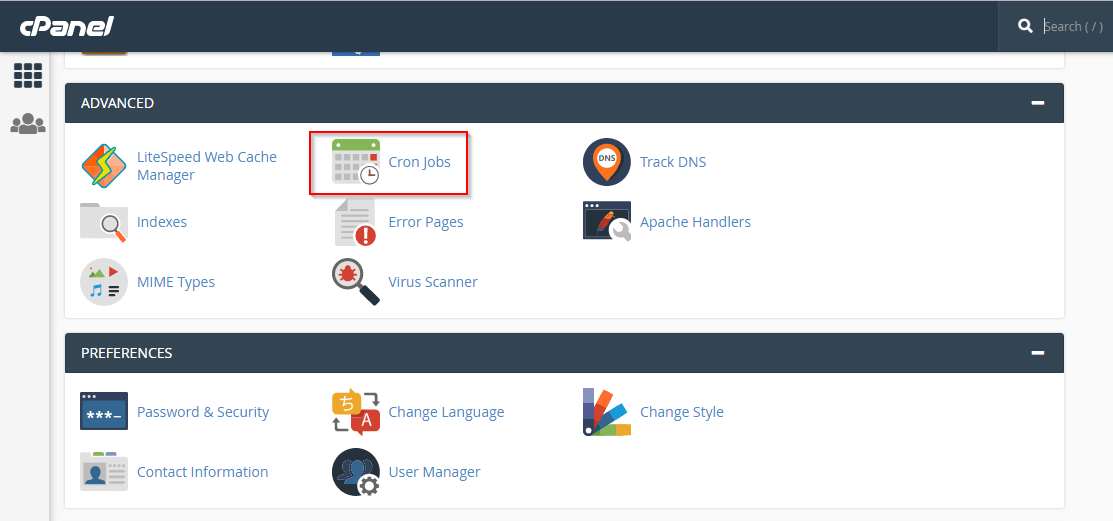Open the Error Pages link
The width and height of the screenshot is (1113, 521).
click(x=426, y=222)
